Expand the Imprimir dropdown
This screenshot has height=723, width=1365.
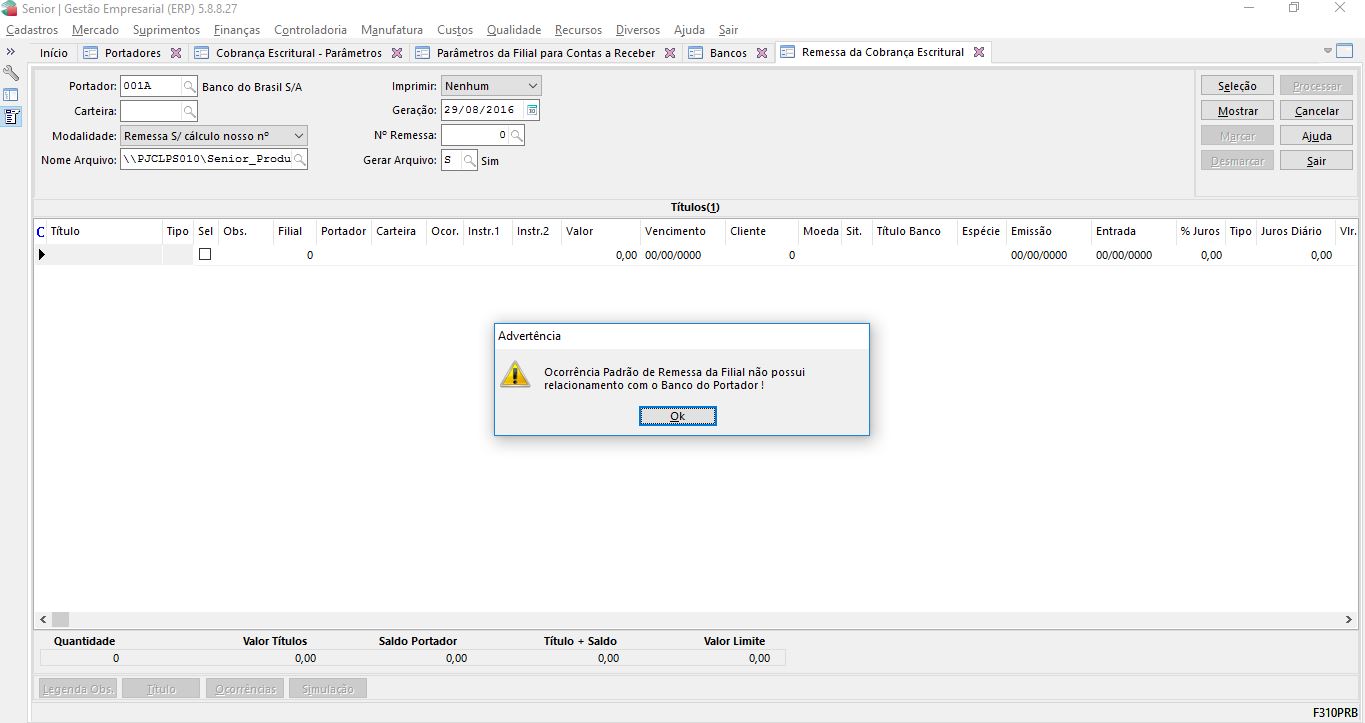pos(532,86)
